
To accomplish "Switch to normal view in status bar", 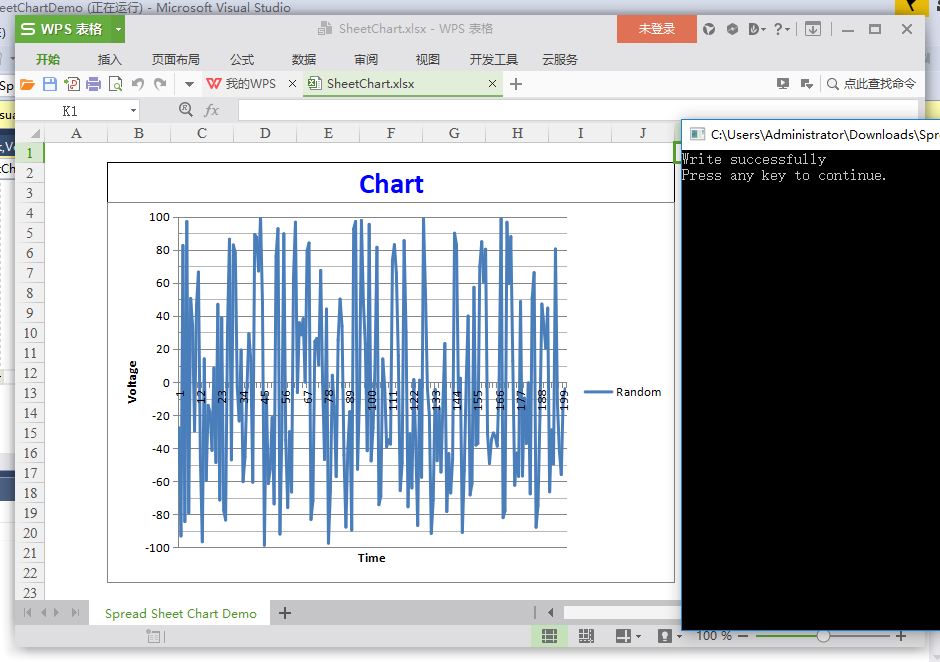I will pos(549,636).
